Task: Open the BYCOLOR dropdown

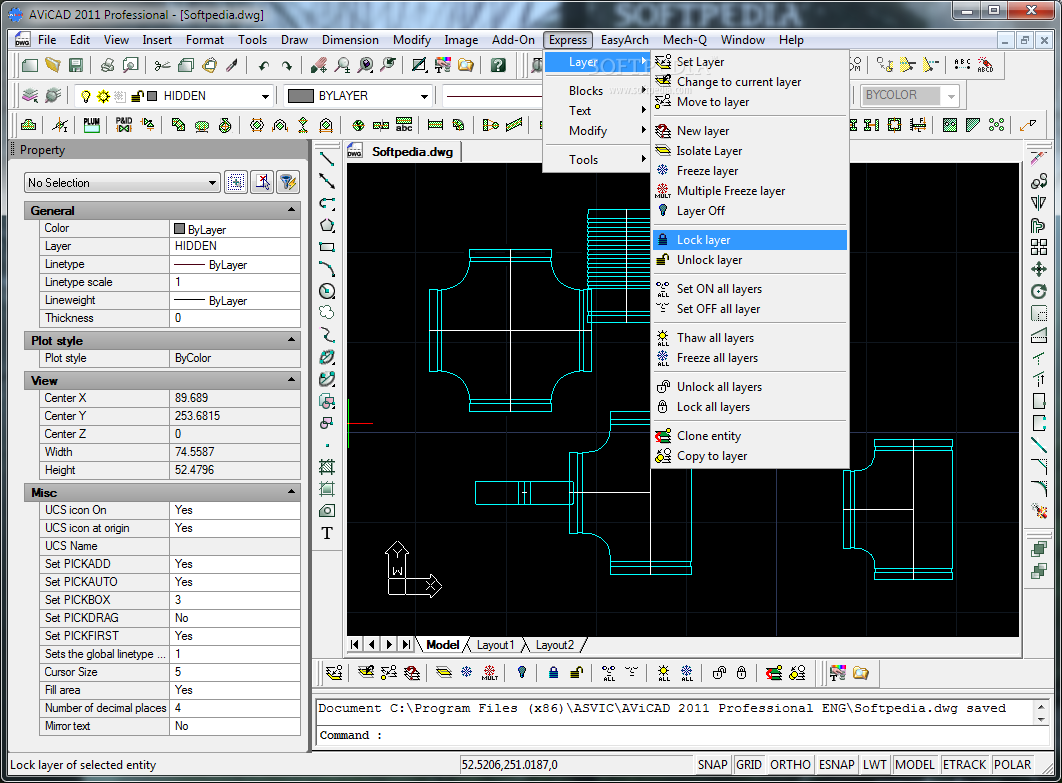Action: pos(910,96)
